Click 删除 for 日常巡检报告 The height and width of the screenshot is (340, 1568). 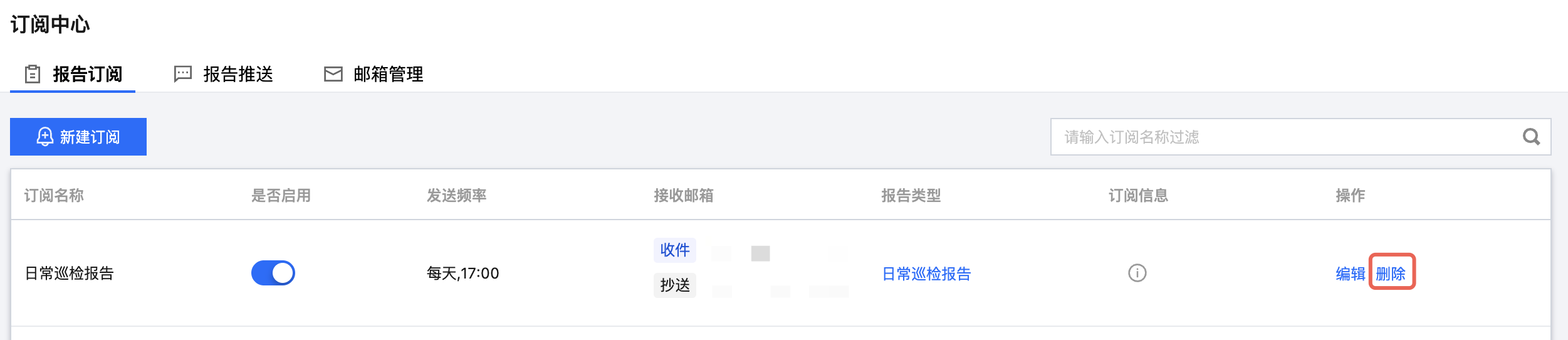pyautogui.click(x=1391, y=274)
